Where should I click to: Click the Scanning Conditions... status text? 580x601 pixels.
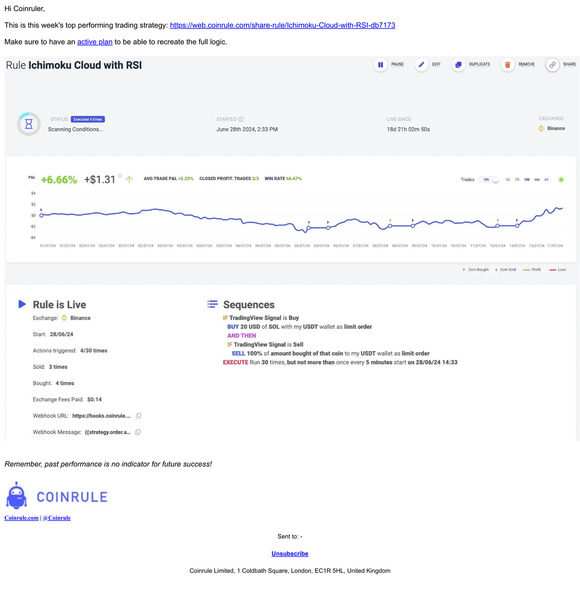[x=76, y=130]
